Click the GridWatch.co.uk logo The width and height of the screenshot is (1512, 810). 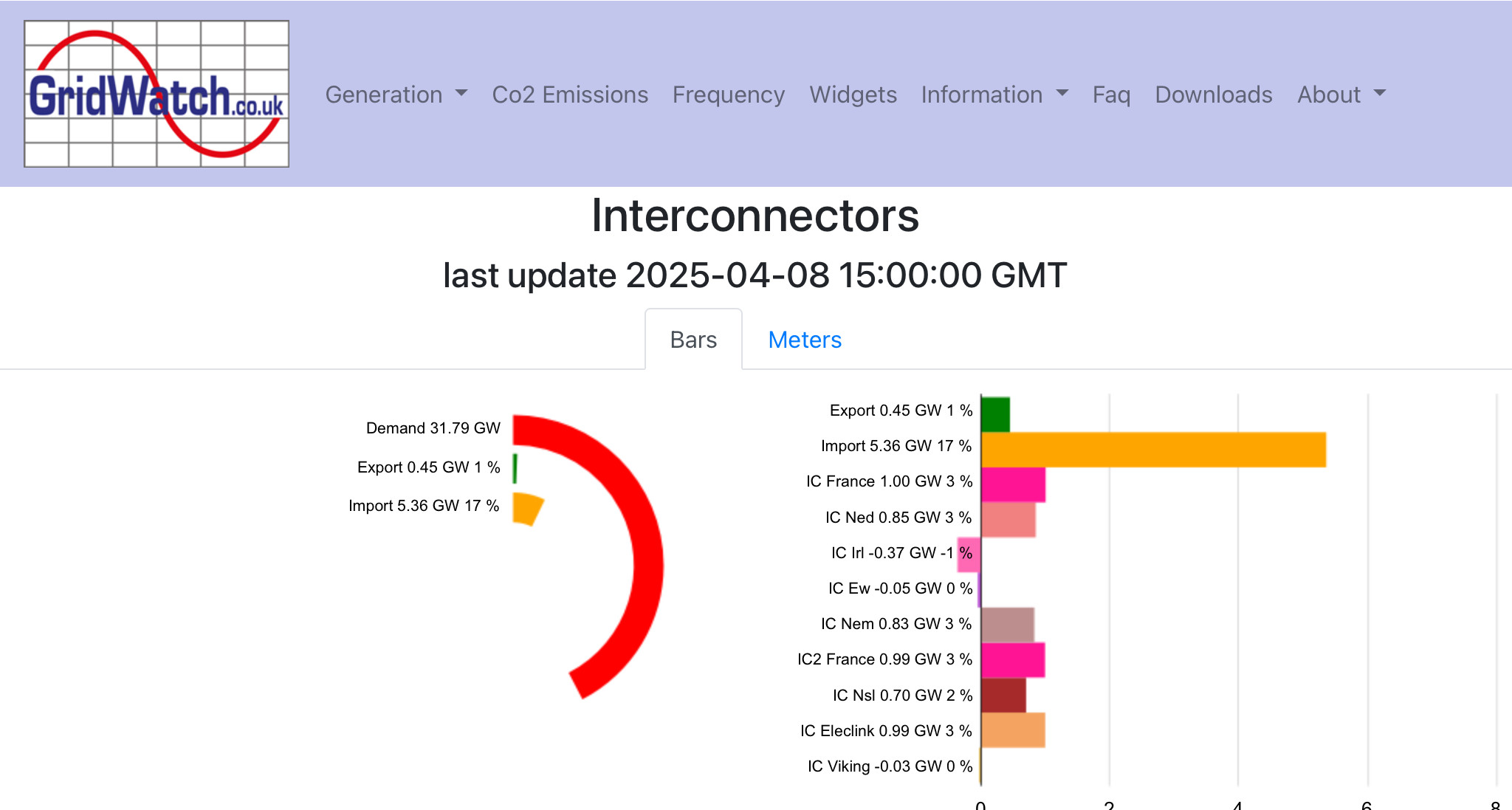coord(157,94)
